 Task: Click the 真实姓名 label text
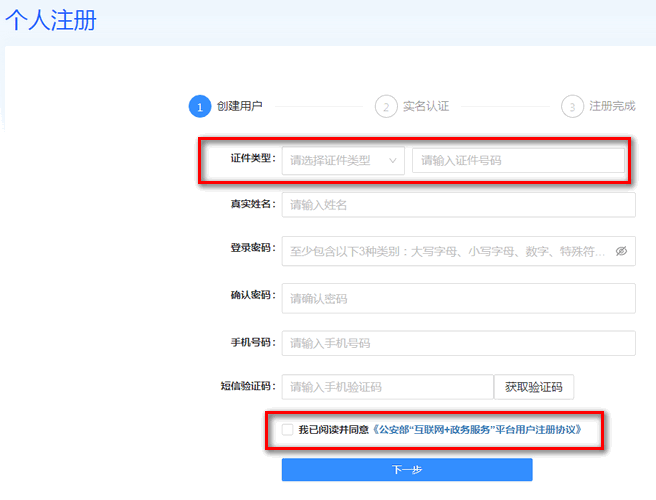[x=253, y=204]
